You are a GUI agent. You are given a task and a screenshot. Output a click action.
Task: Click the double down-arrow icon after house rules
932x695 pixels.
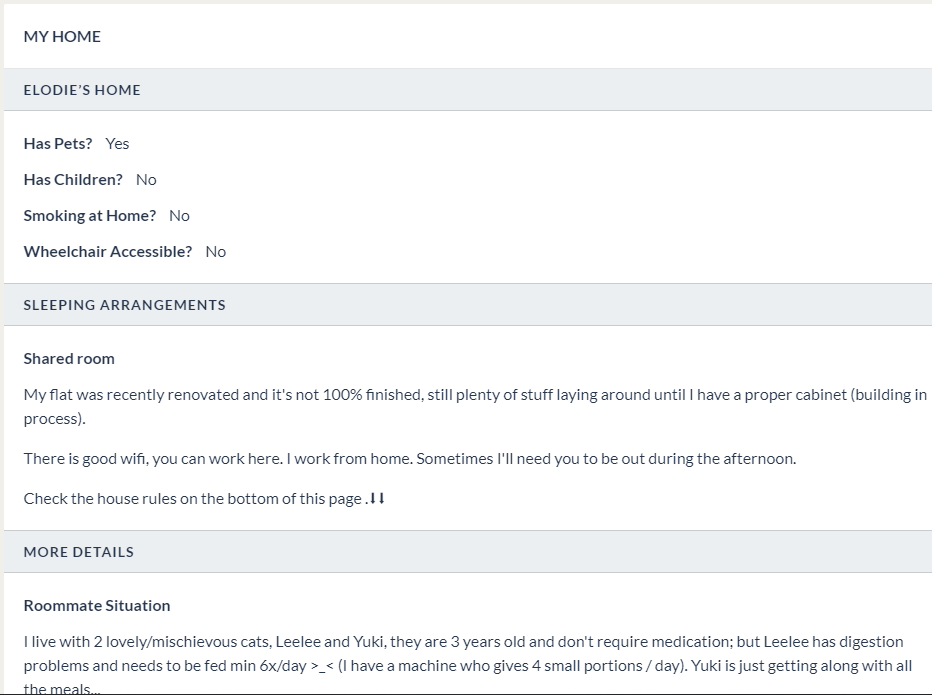pos(377,499)
